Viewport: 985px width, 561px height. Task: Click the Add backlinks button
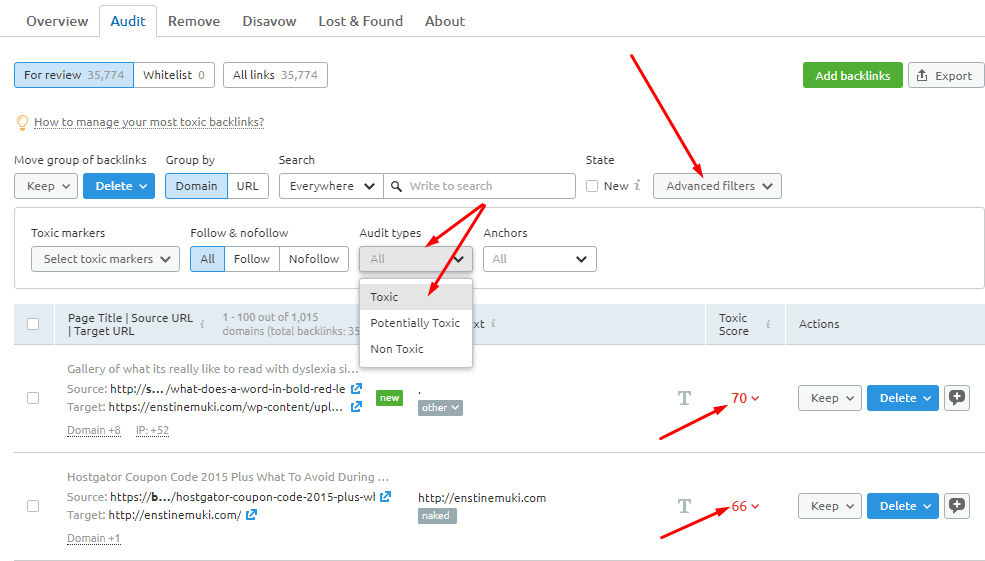[x=852, y=76]
